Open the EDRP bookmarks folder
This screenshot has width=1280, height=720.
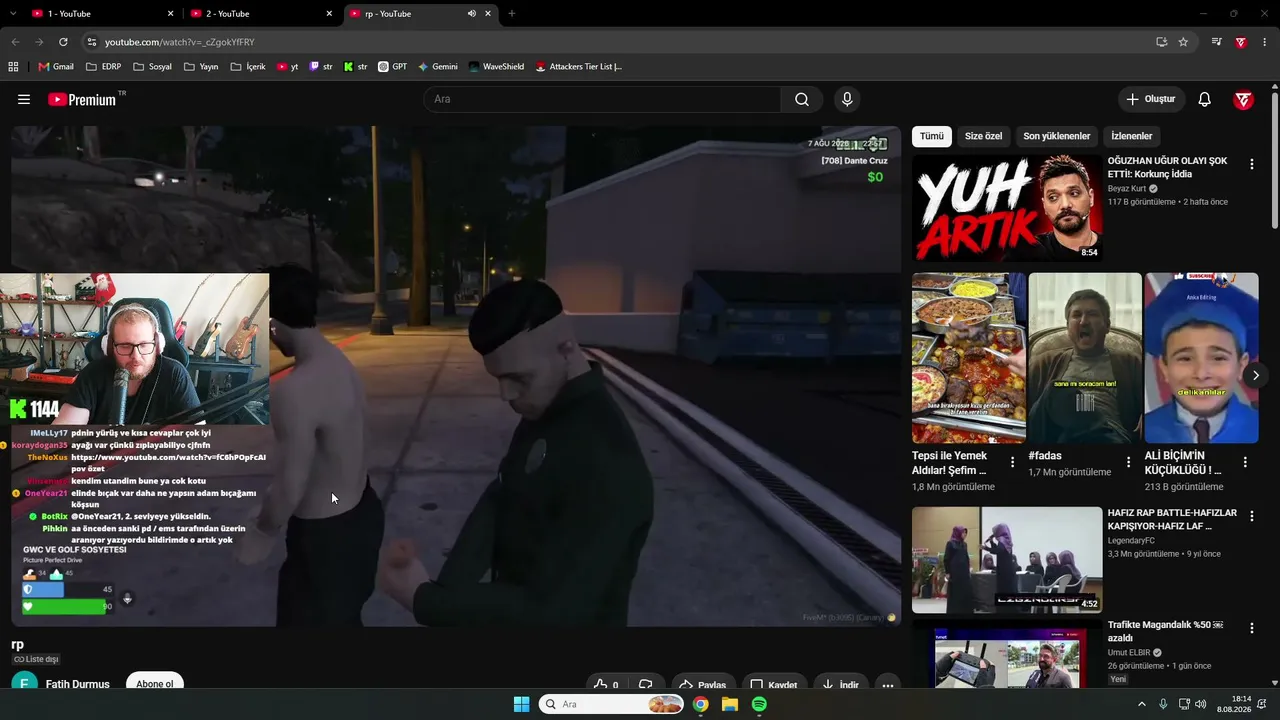tap(103, 67)
